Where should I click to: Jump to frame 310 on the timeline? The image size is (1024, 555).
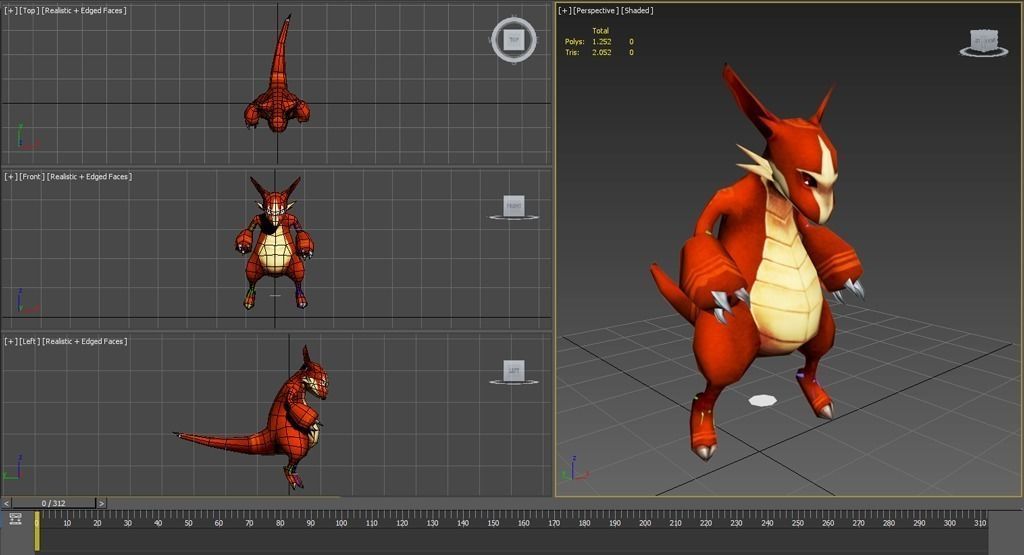click(980, 522)
